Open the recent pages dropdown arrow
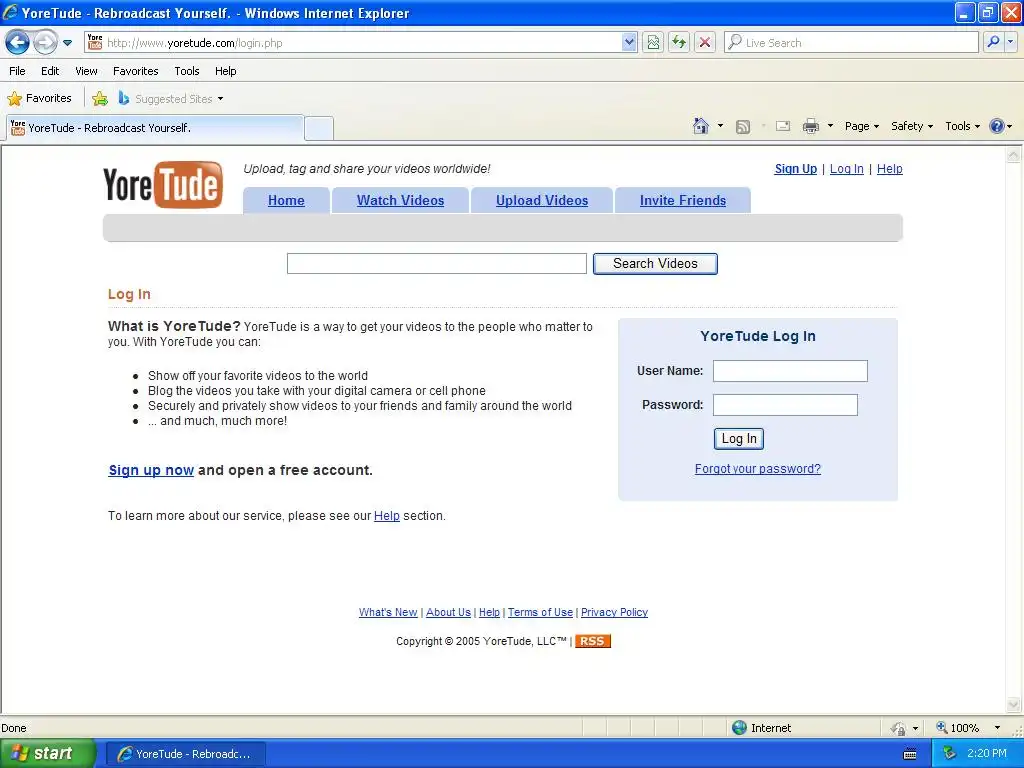Screen dimensions: 1024x768 [x=67, y=43]
